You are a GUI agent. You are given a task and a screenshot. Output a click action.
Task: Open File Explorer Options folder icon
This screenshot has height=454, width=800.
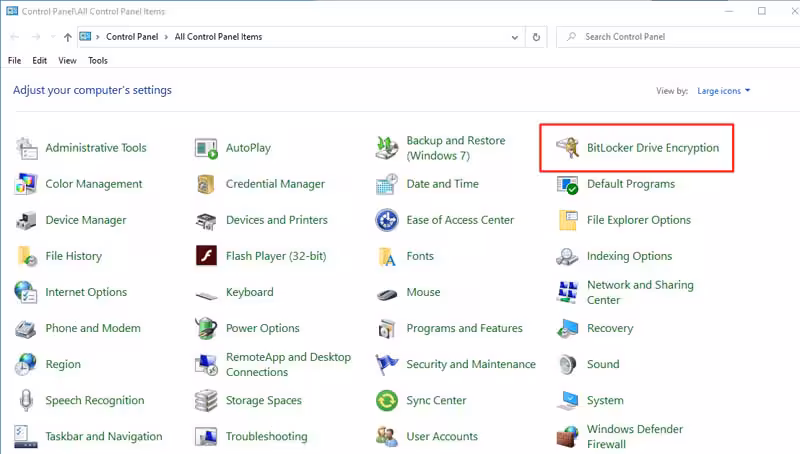click(x=567, y=220)
